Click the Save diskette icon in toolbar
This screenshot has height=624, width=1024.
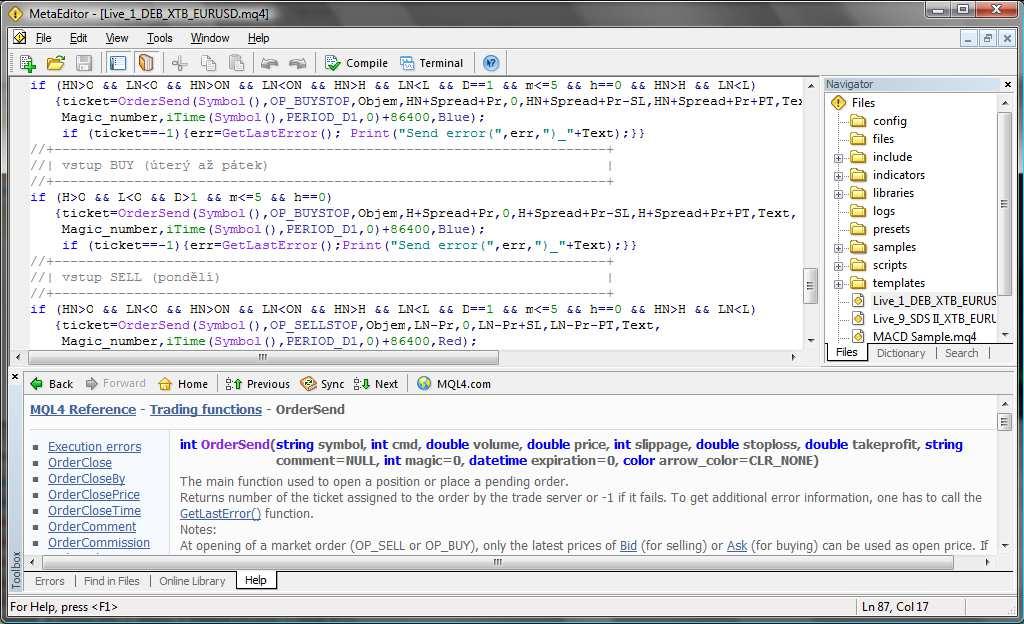(84, 63)
